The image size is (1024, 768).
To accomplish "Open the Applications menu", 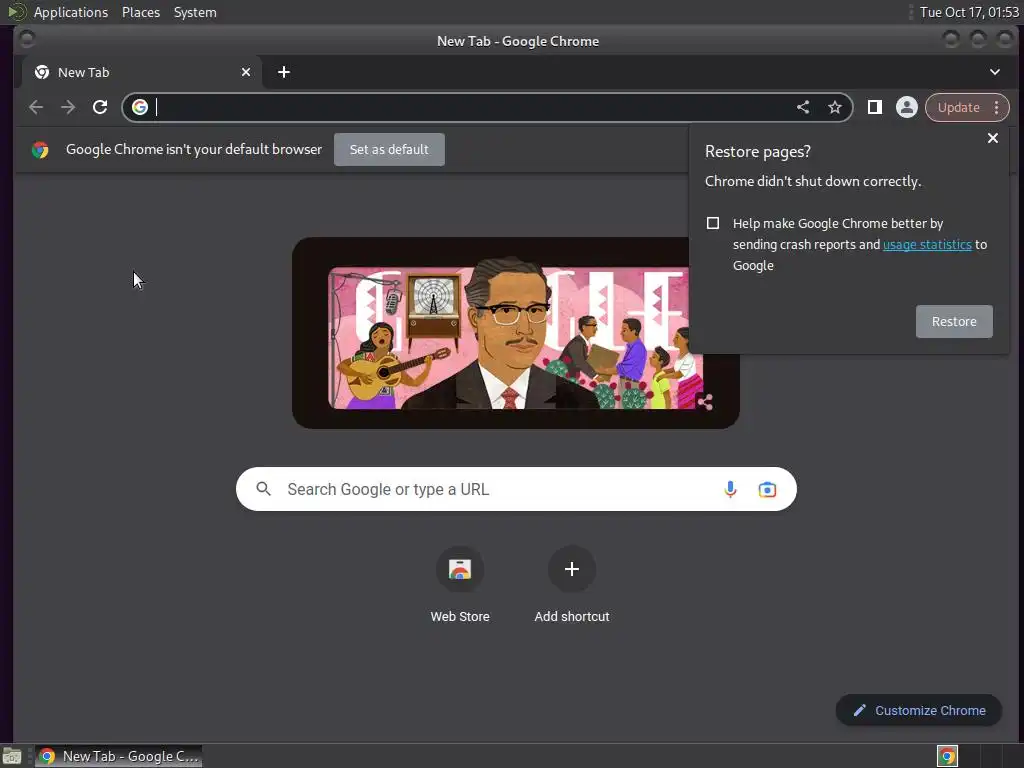I will pos(71,12).
